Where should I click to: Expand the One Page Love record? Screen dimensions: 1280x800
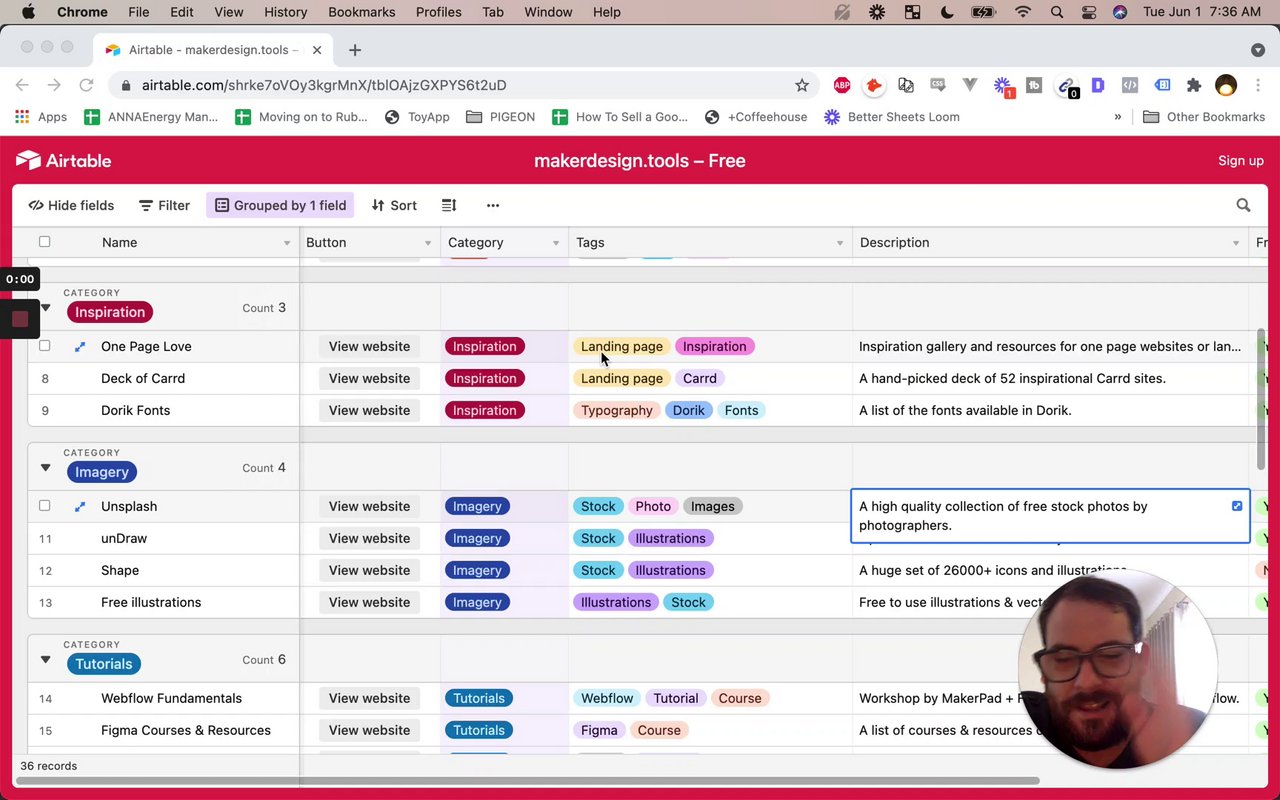point(80,347)
